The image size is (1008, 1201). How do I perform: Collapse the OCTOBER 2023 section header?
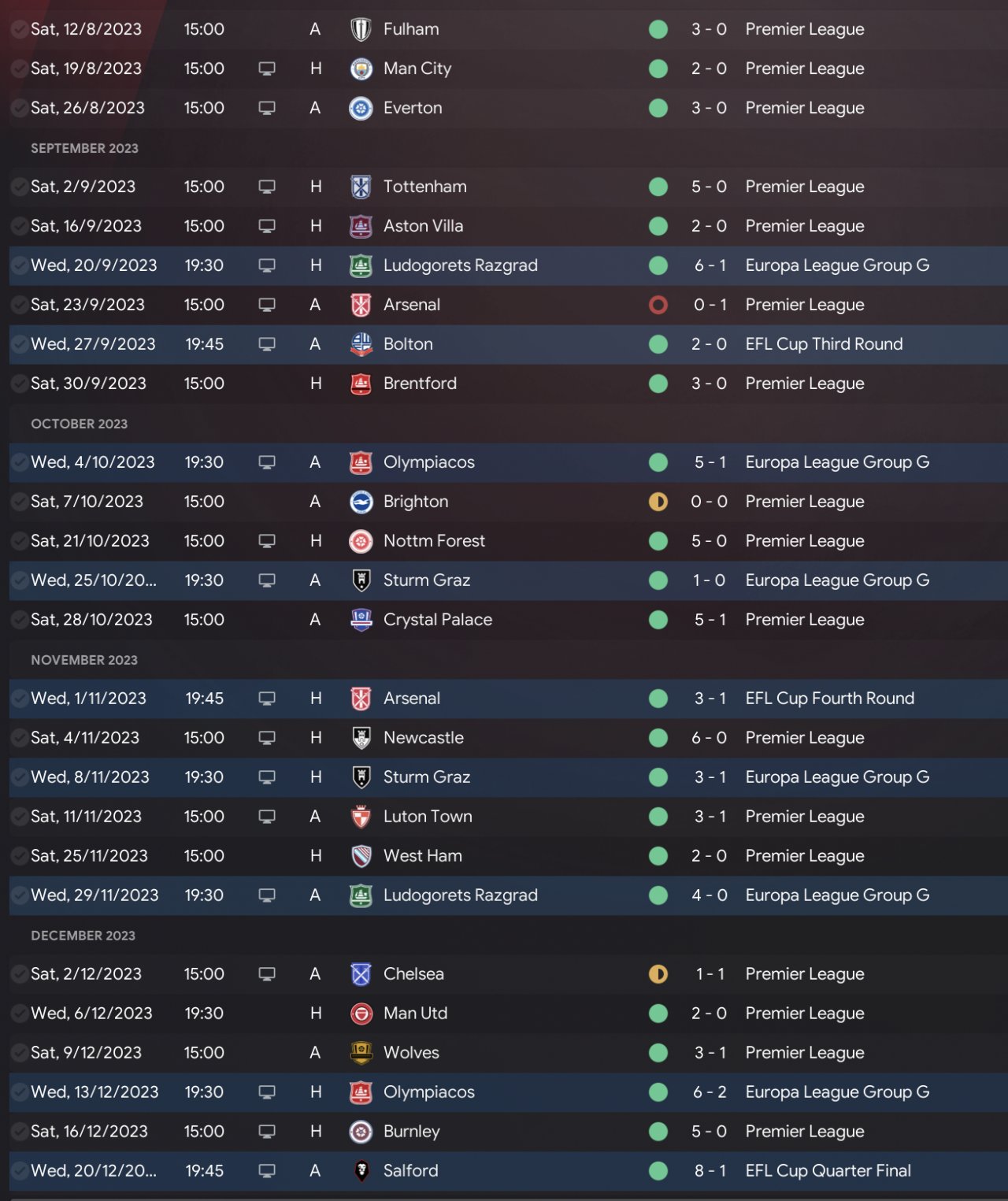tap(79, 424)
